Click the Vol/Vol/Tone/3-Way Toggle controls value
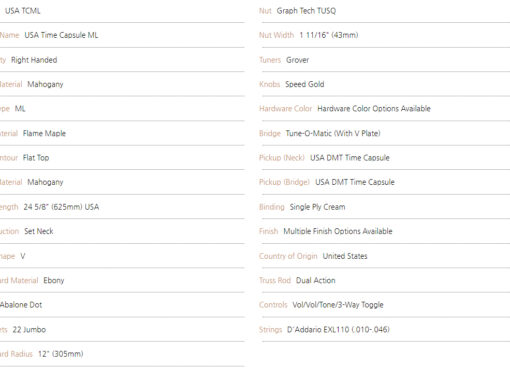 pyautogui.click(x=338, y=305)
